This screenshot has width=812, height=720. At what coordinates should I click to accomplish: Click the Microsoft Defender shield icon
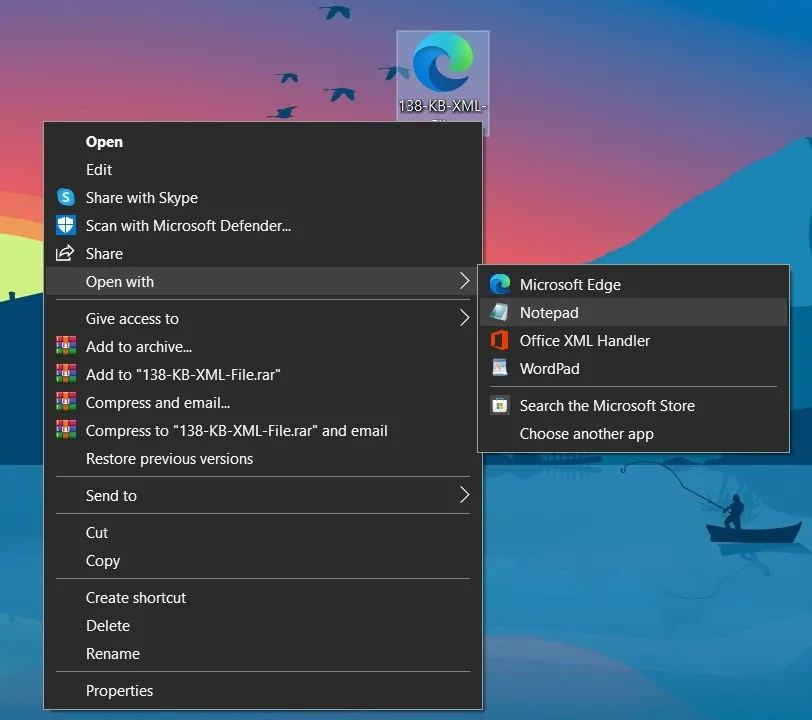[65, 225]
